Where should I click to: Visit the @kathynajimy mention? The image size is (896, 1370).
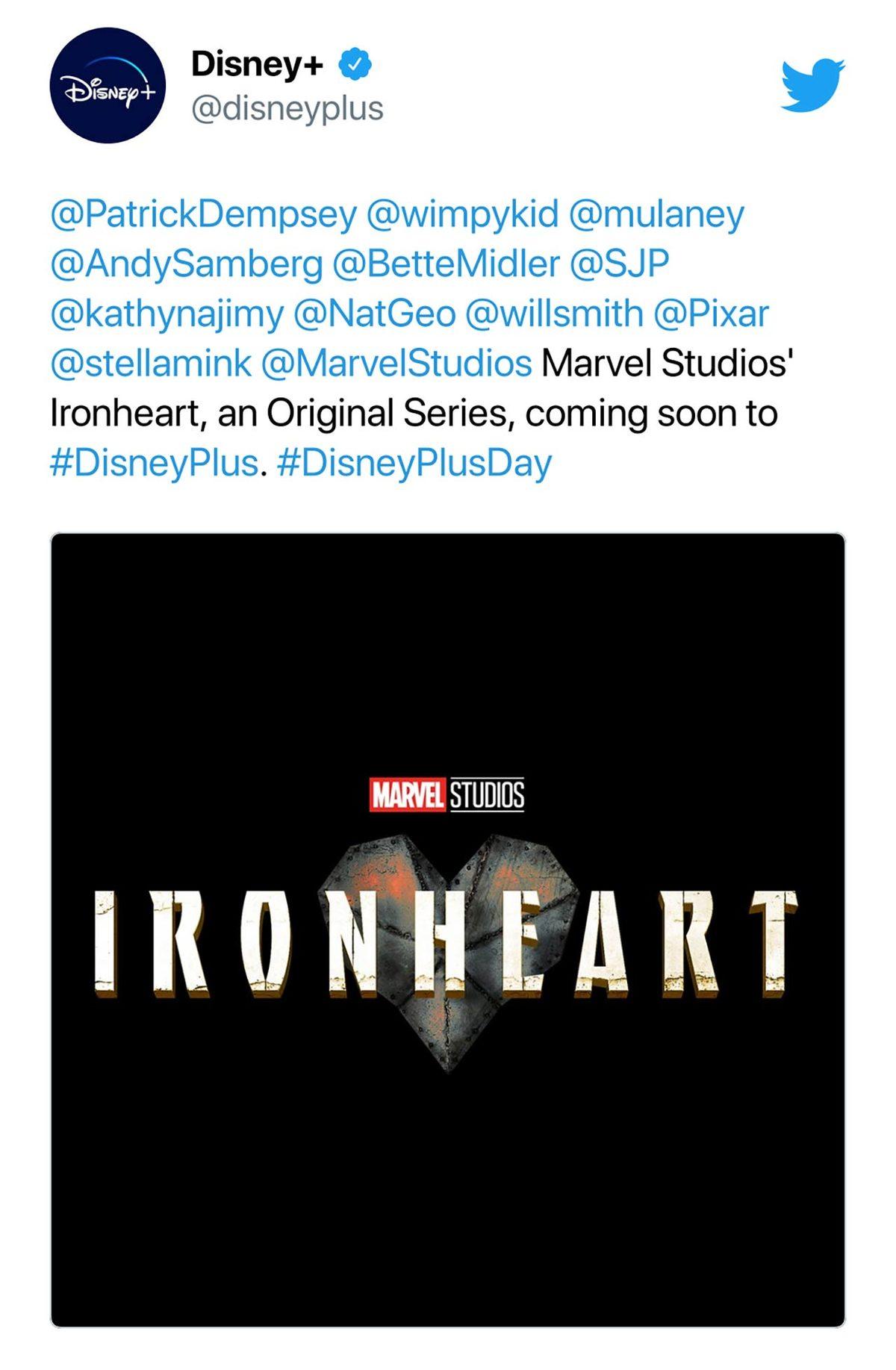point(167,314)
